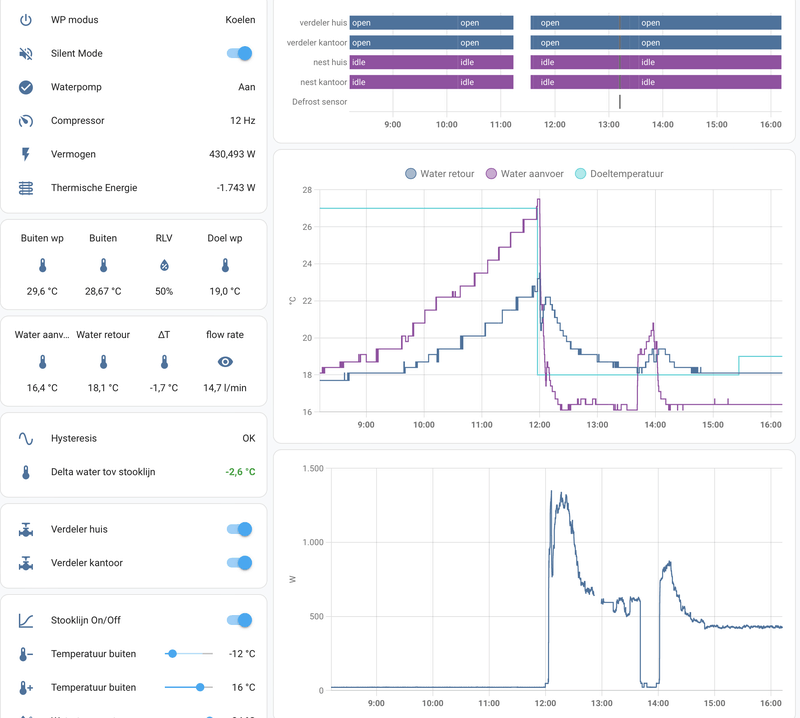Click the Buiten thermometer icon
The height and width of the screenshot is (718, 800).
(x=103, y=265)
